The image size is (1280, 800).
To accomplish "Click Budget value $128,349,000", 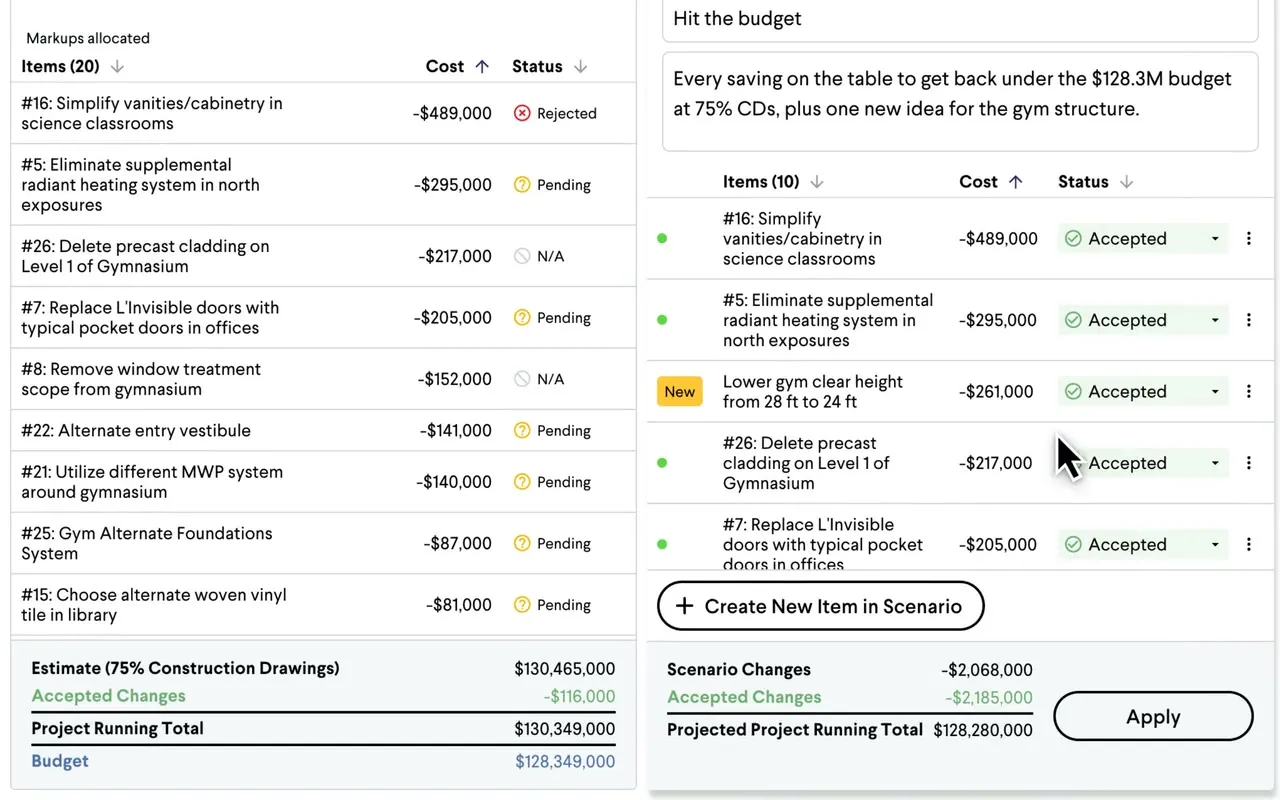I will tap(565, 762).
